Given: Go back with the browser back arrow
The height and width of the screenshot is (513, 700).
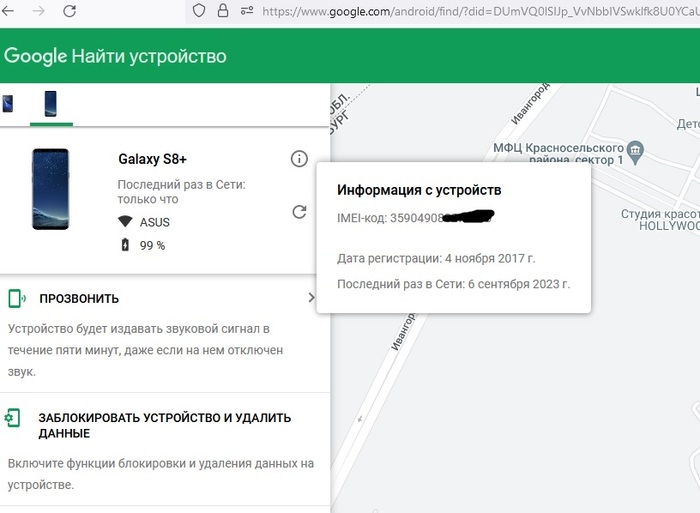Looking at the screenshot, I should tap(8, 11).
